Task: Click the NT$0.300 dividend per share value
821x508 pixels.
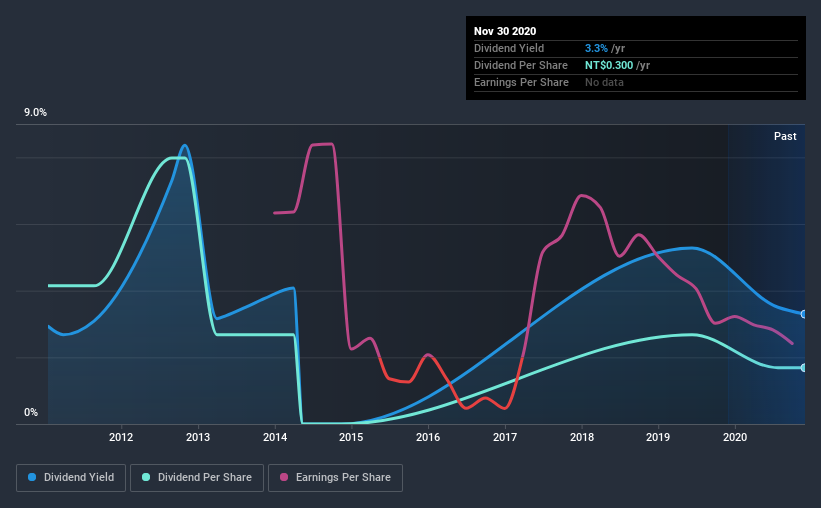Action: point(609,65)
